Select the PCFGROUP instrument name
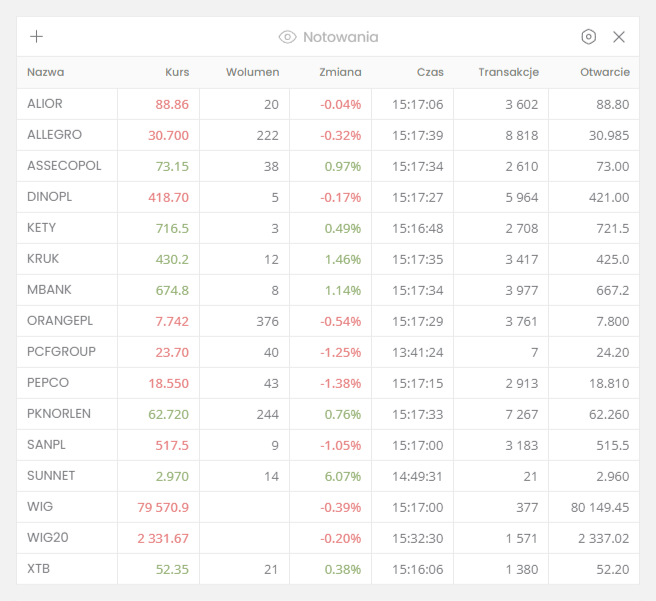The image size is (656, 601). coord(62,351)
